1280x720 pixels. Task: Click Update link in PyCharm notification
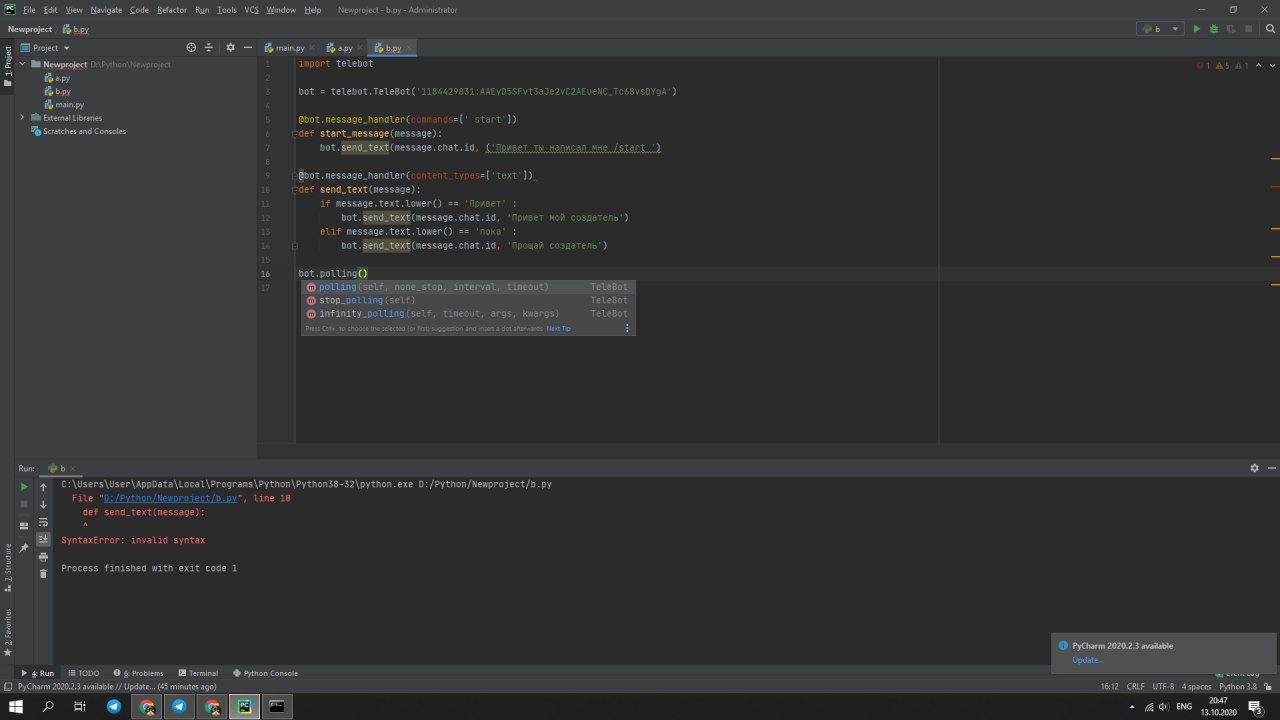tap(1087, 660)
